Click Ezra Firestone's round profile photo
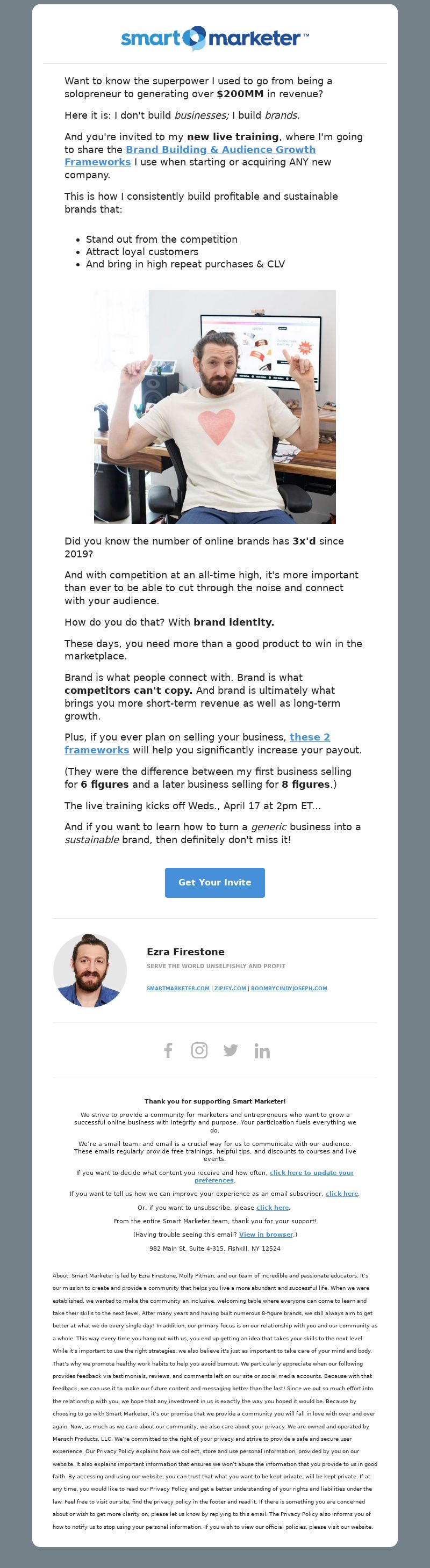430x1568 pixels. (90, 970)
